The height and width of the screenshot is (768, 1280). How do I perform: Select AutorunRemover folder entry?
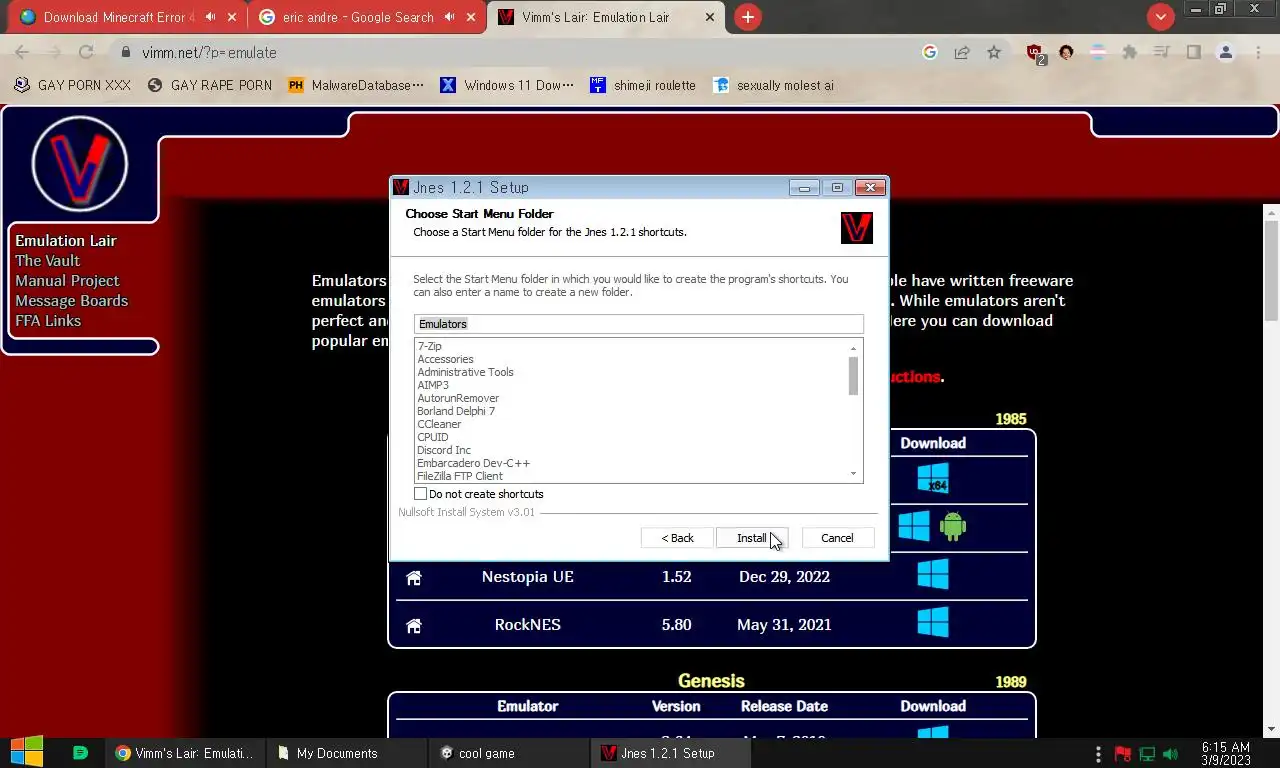coord(458,398)
